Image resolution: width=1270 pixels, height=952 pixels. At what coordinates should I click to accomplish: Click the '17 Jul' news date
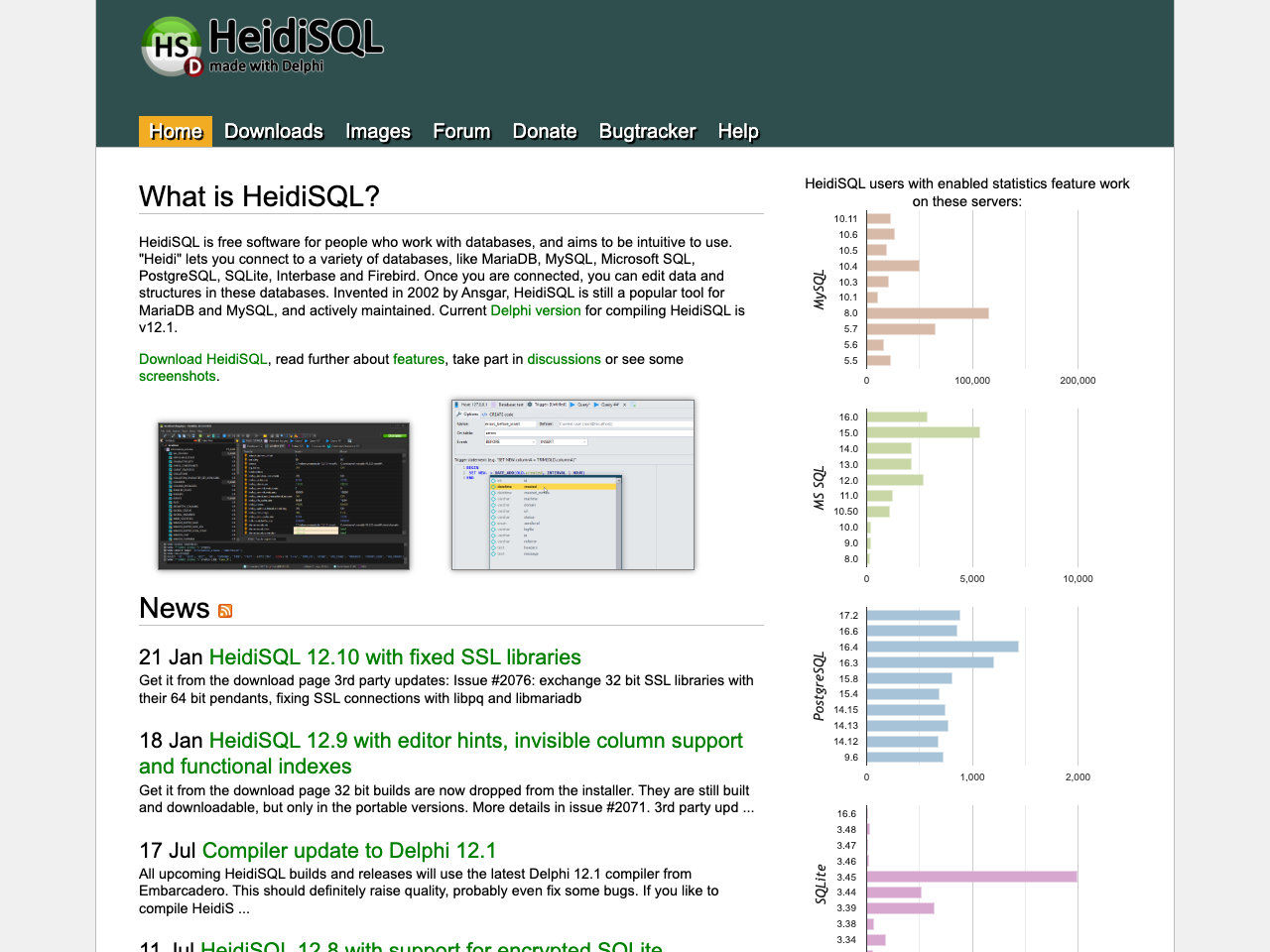pyautogui.click(x=168, y=850)
